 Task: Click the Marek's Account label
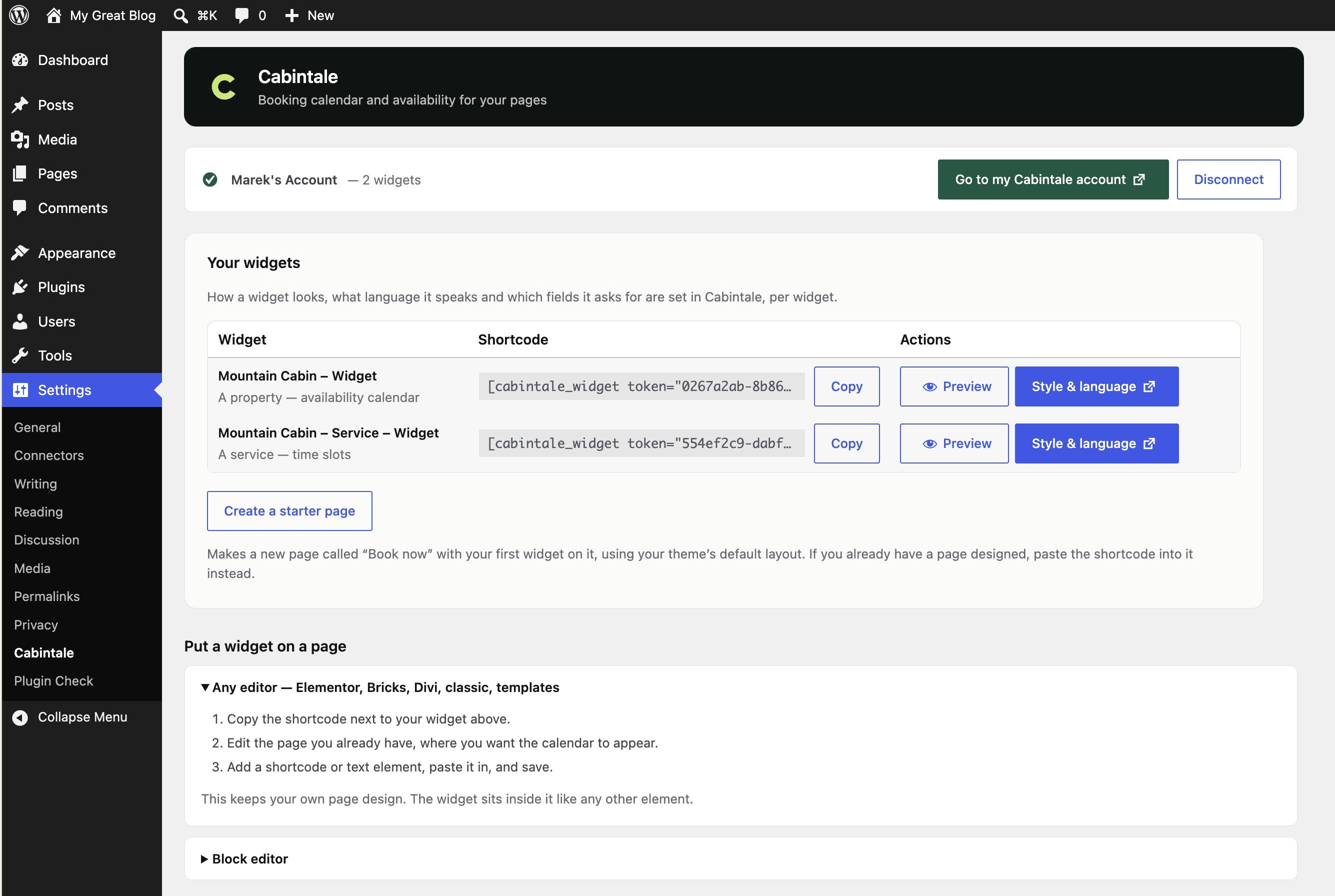tap(284, 180)
